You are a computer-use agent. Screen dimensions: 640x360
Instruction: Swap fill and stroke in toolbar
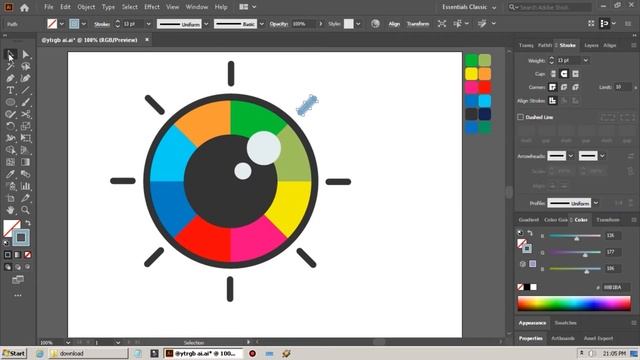pos(28,223)
